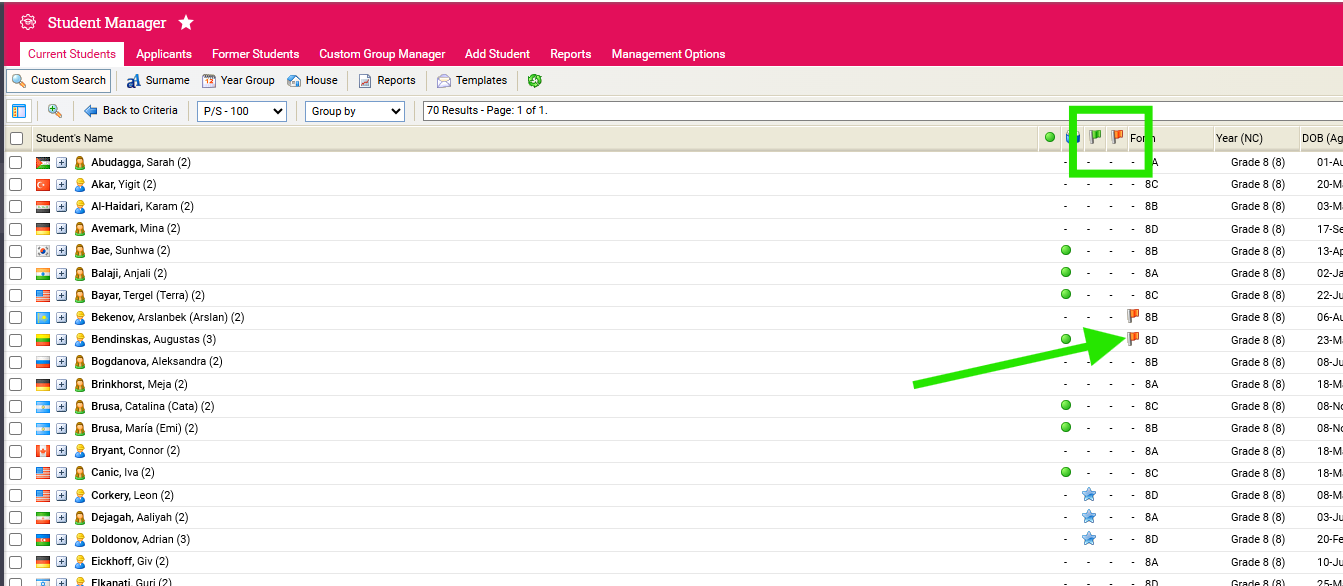Image resolution: width=1343 pixels, height=586 pixels.
Task: Click the green dot on Bae, Sunhwa row
Action: coord(1065,250)
